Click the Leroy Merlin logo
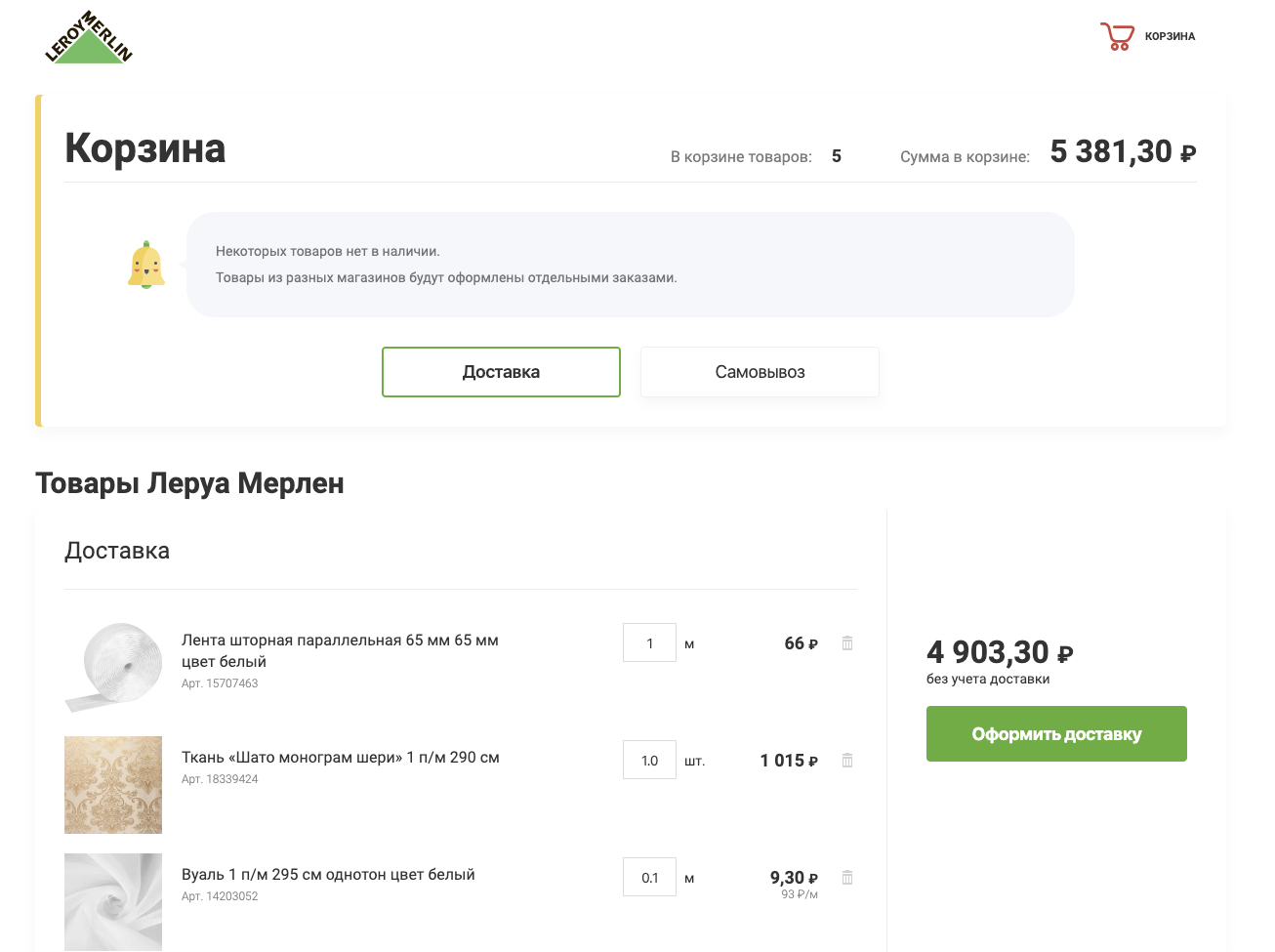This screenshot has height=952, width=1275. pos(89,37)
